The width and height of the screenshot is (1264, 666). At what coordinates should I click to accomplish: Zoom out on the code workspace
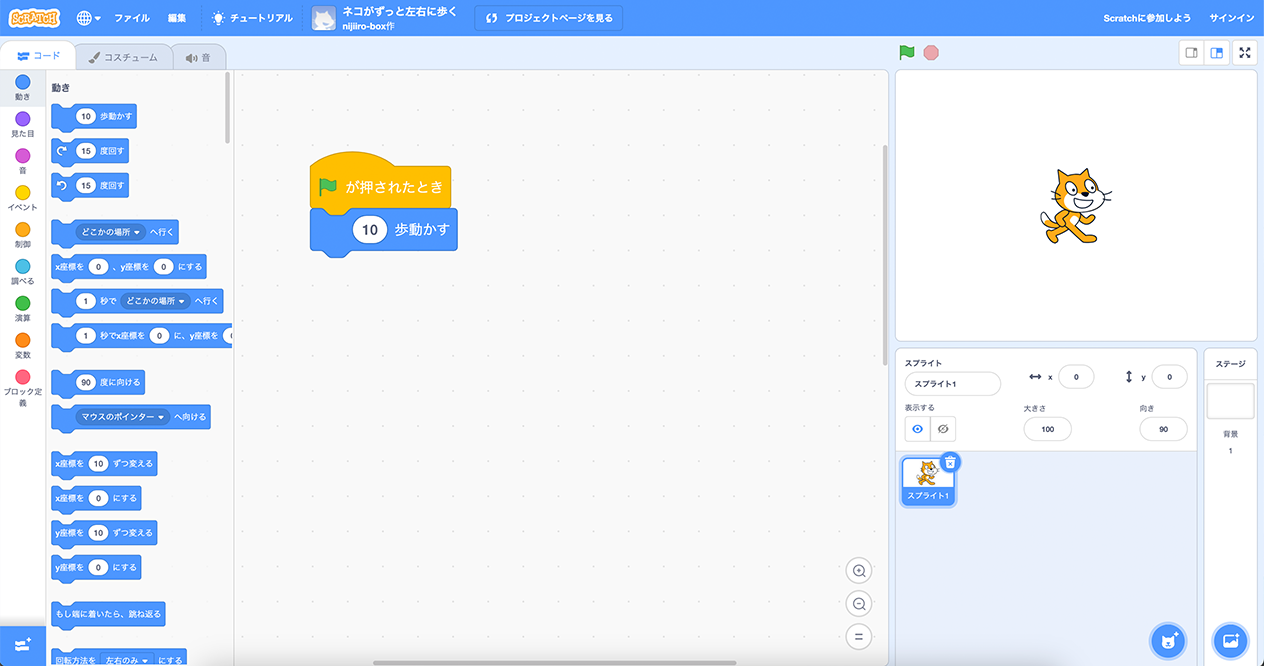[x=858, y=604]
